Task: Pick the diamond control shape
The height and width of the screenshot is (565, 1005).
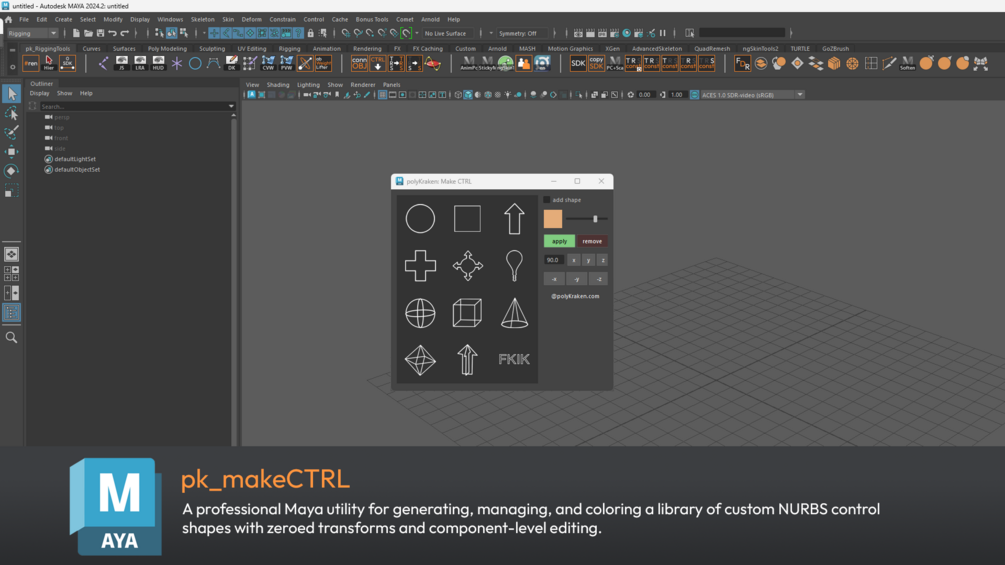Action: [x=420, y=359]
